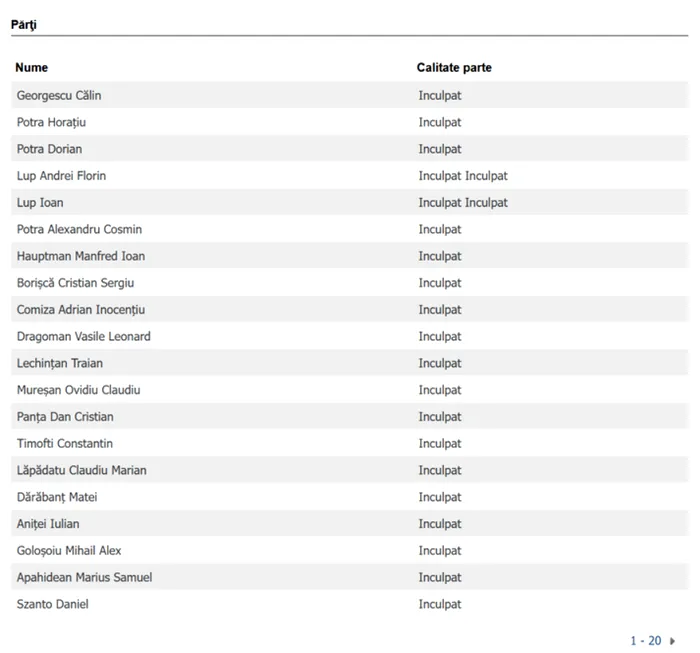Click on Borișcă Cristian Sergiu
Viewport: 700px width, 653px height.
[x=75, y=284]
